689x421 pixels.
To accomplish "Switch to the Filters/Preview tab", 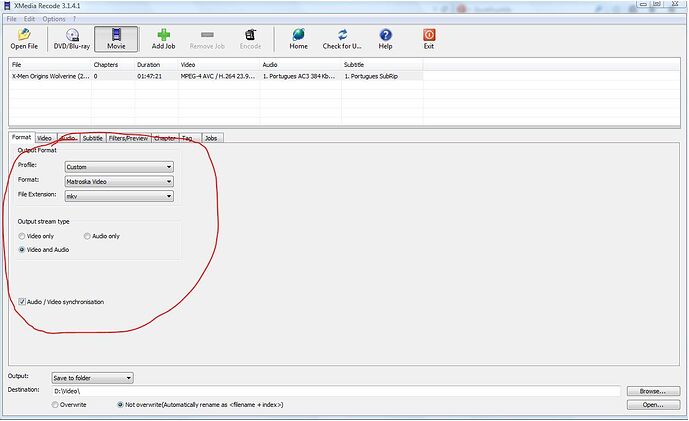I will [128, 138].
